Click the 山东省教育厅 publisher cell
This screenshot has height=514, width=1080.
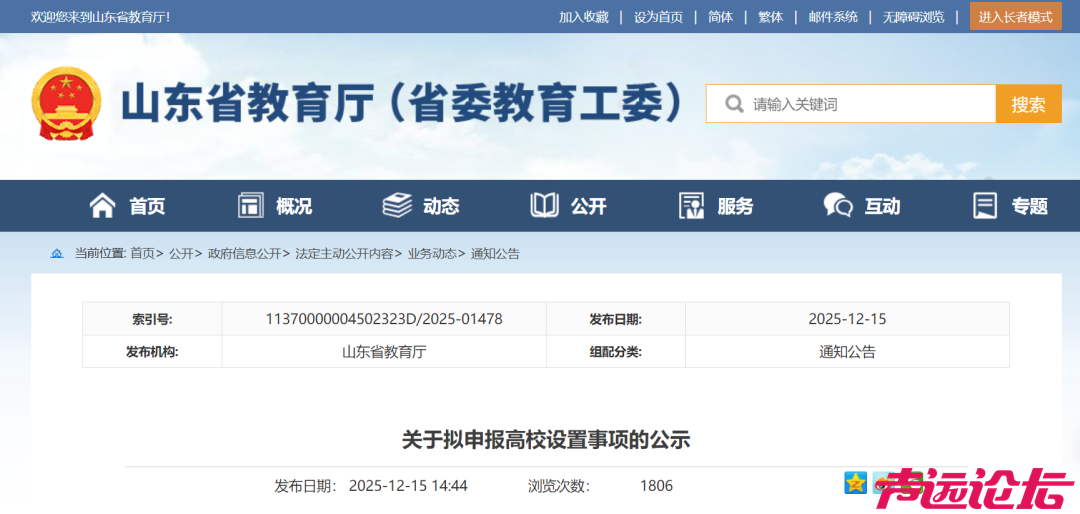point(384,351)
